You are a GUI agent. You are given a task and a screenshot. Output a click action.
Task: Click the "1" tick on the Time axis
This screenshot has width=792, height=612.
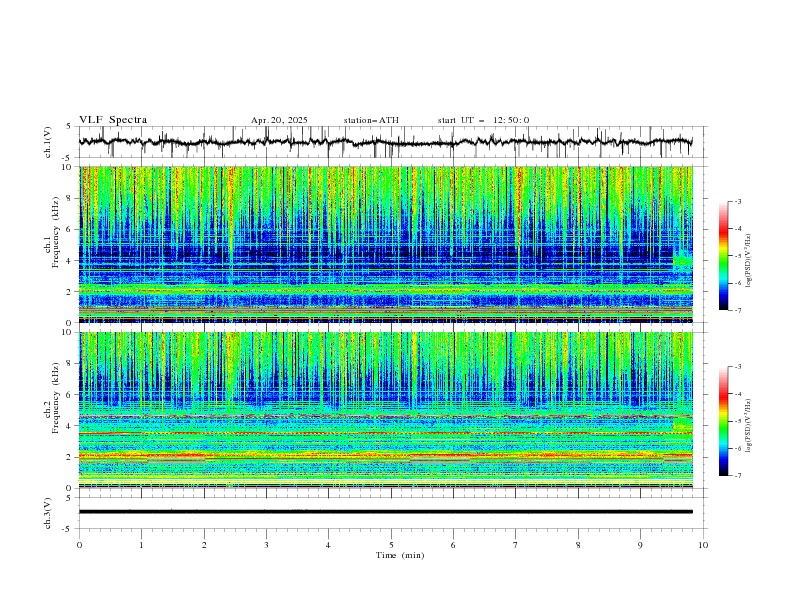click(x=141, y=545)
